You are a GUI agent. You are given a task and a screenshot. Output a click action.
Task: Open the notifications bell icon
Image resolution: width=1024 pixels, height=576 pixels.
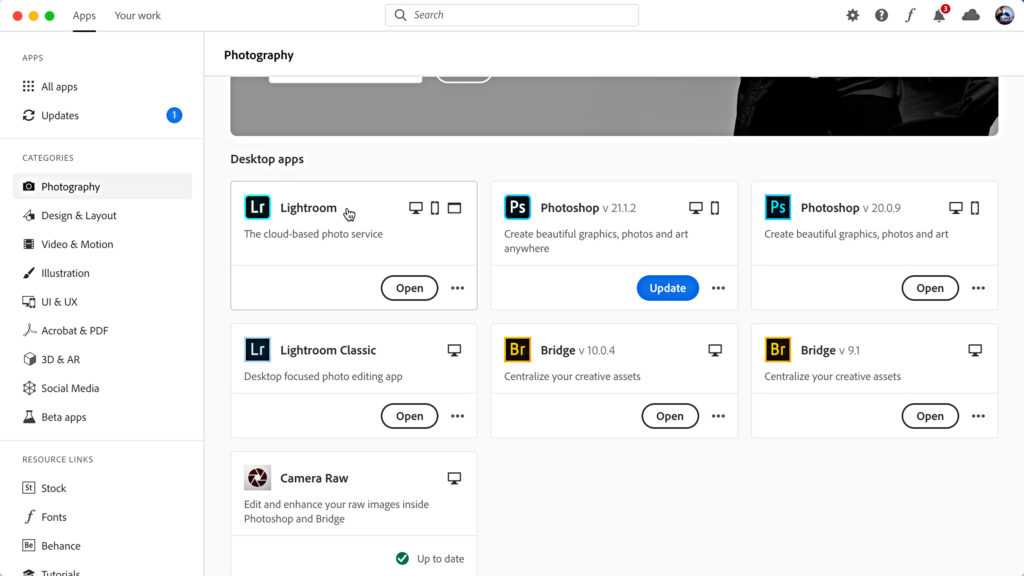pyautogui.click(x=939, y=15)
